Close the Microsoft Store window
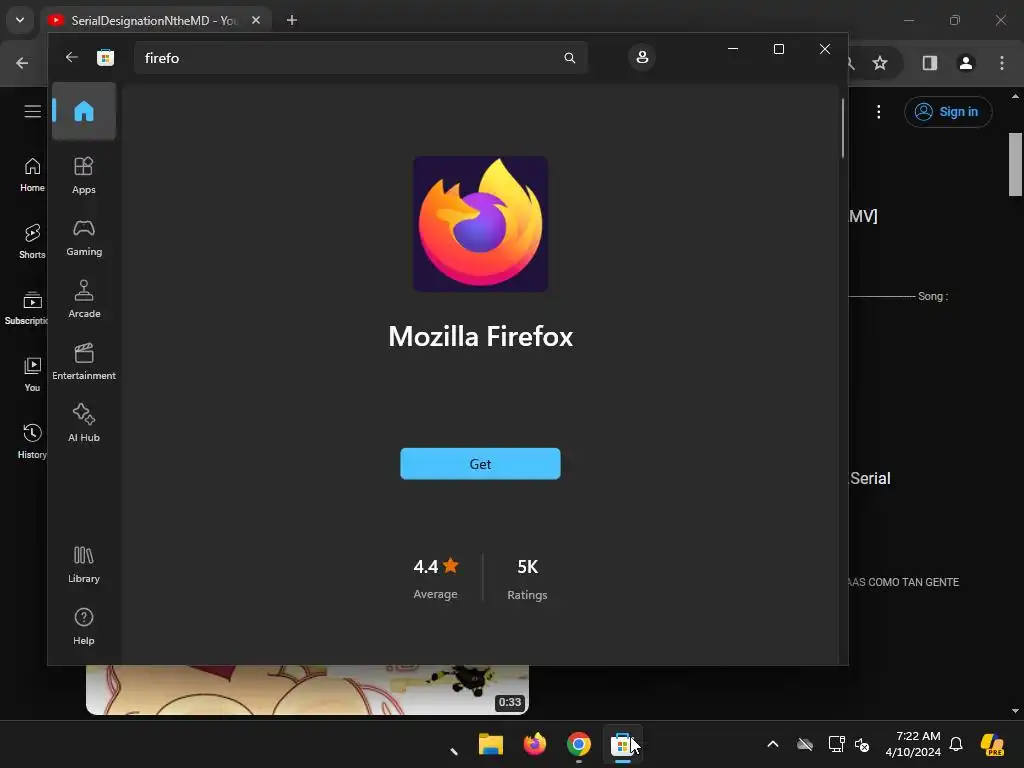The width and height of the screenshot is (1024, 768). tap(825, 49)
